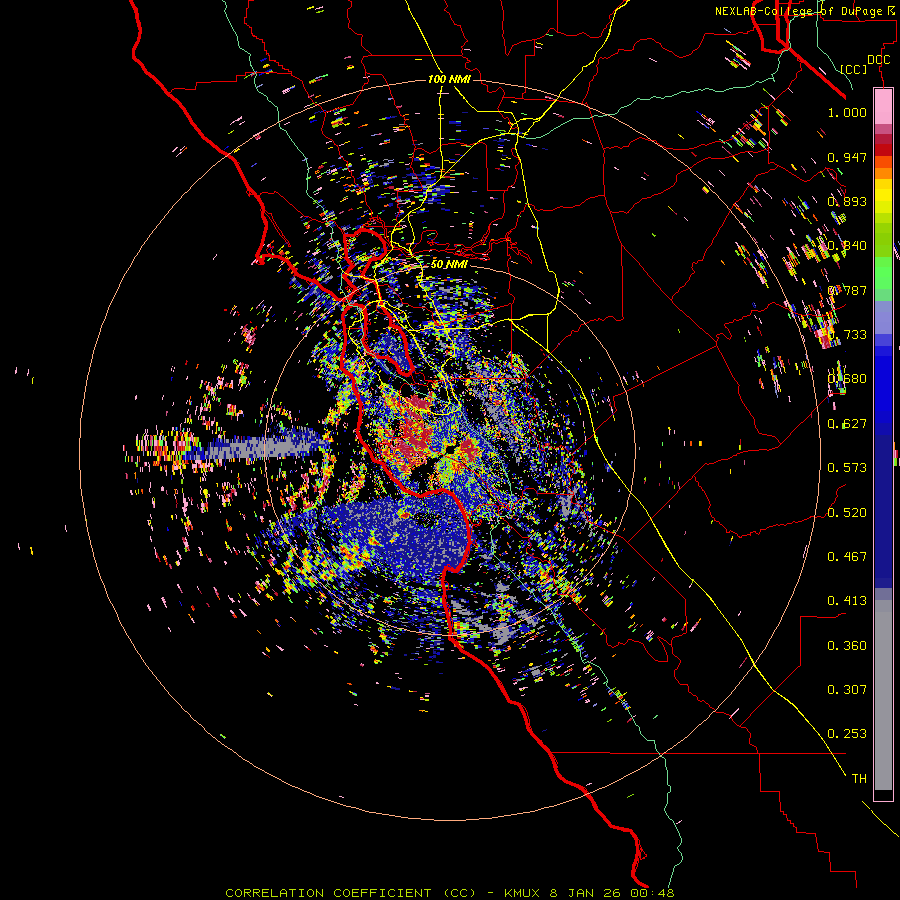Select the 0.307 legend value
900x900 pixels.
pos(847,690)
